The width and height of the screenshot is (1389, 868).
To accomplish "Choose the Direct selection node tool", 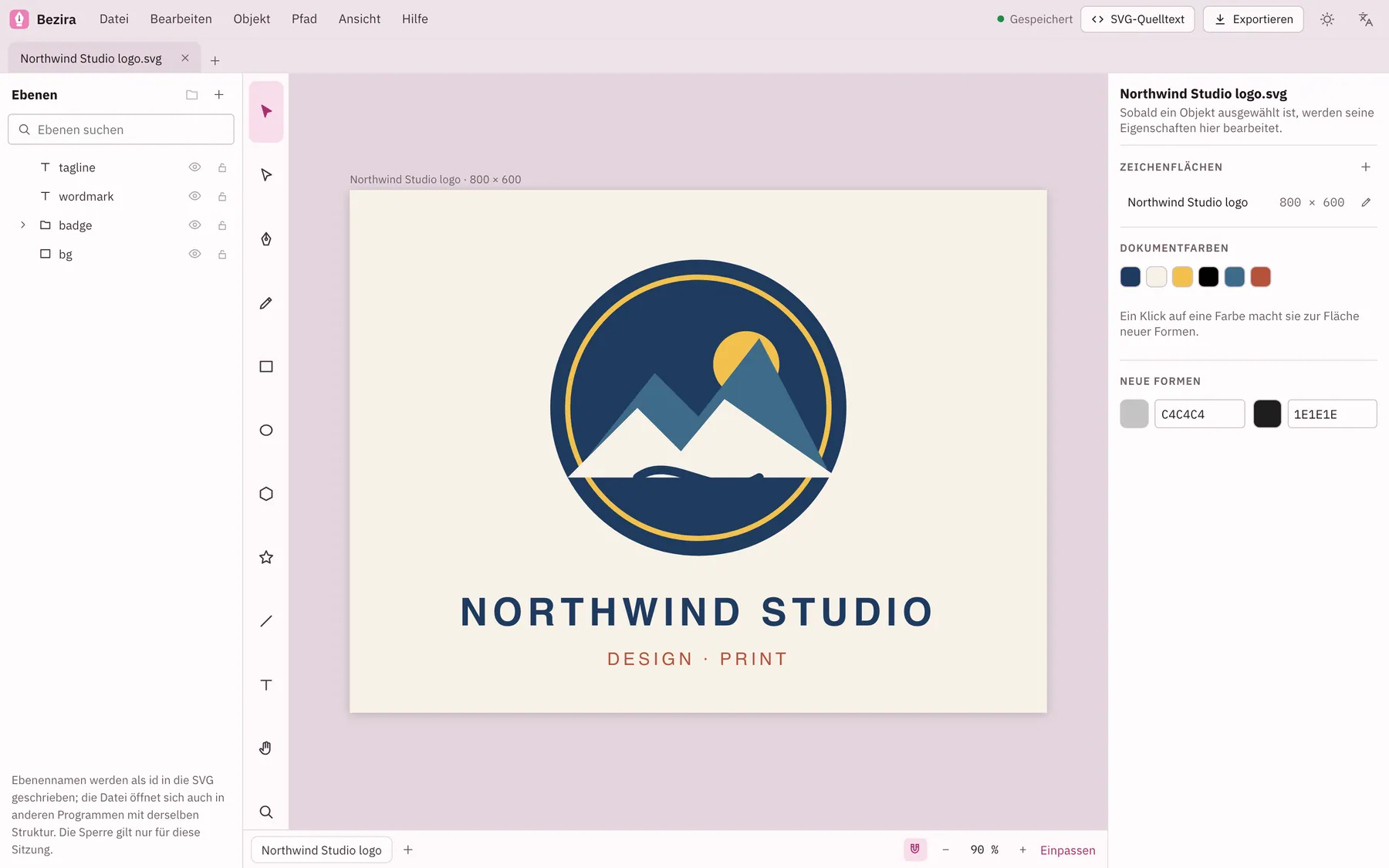I will pyautogui.click(x=266, y=175).
